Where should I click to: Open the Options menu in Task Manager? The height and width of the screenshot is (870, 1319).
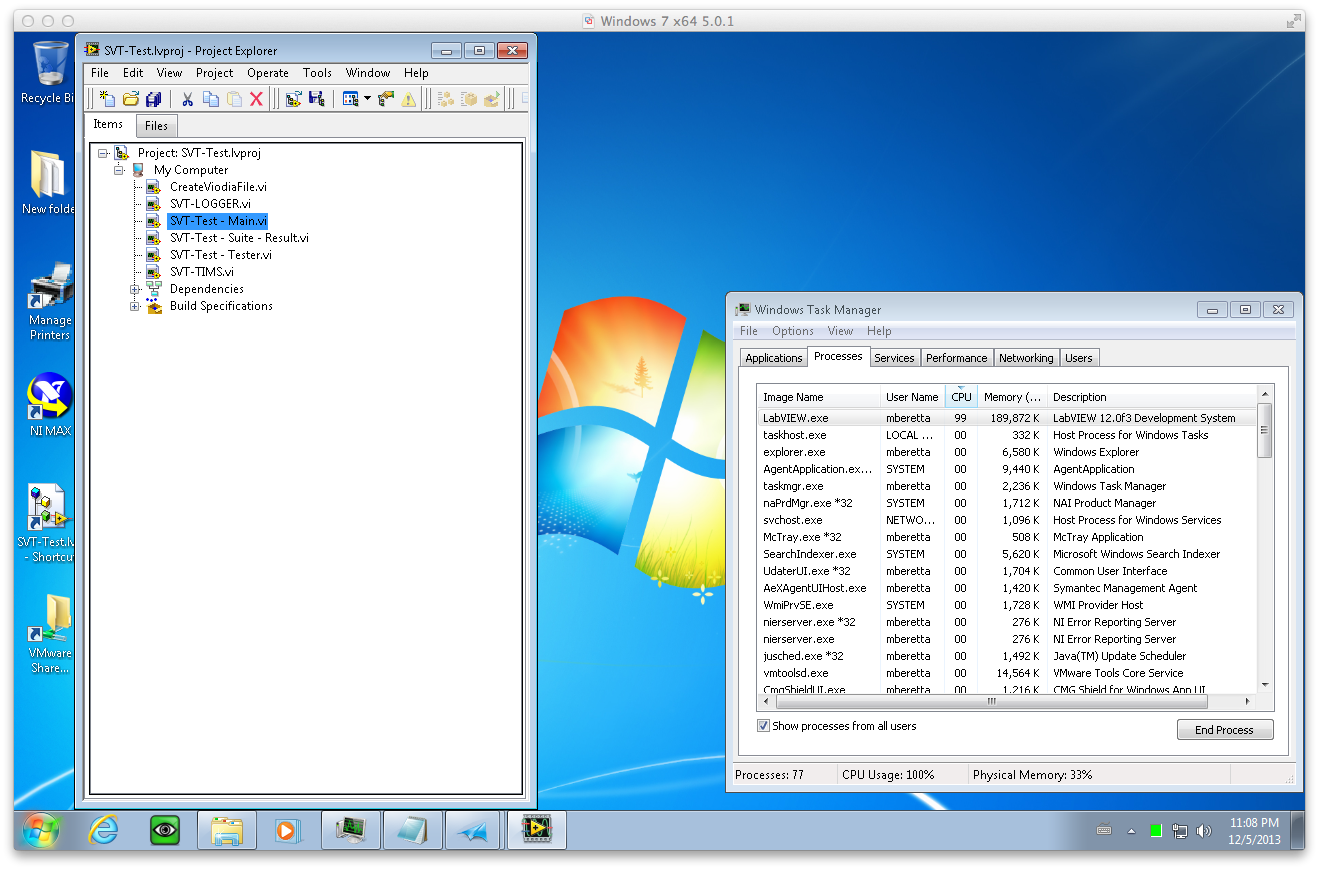[x=792, y=331]
